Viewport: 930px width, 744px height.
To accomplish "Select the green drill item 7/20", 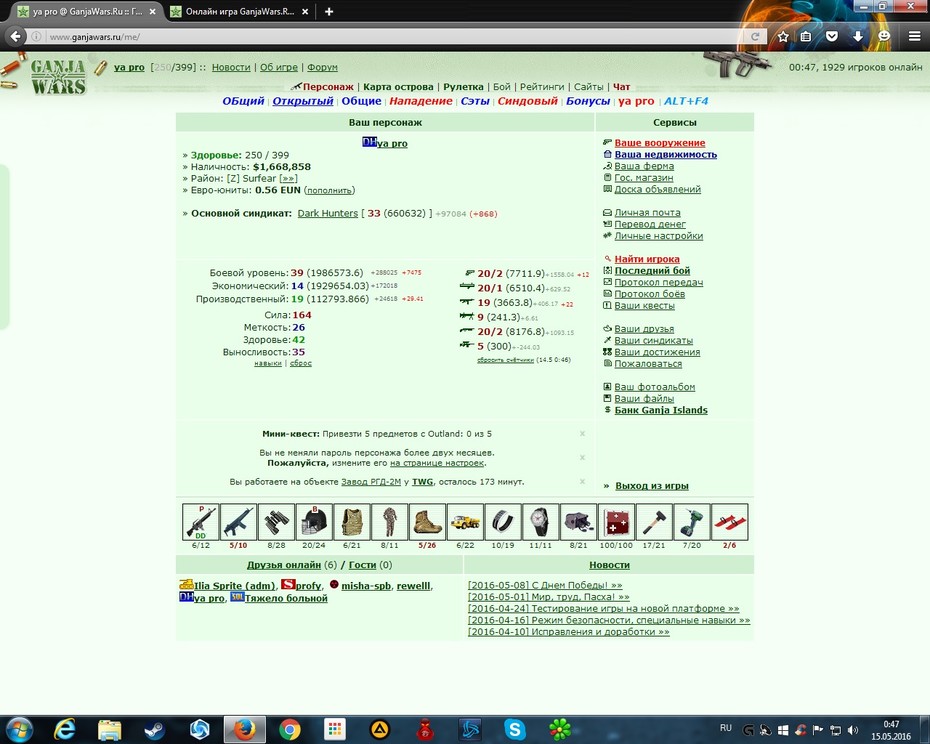I will point(692,522).
